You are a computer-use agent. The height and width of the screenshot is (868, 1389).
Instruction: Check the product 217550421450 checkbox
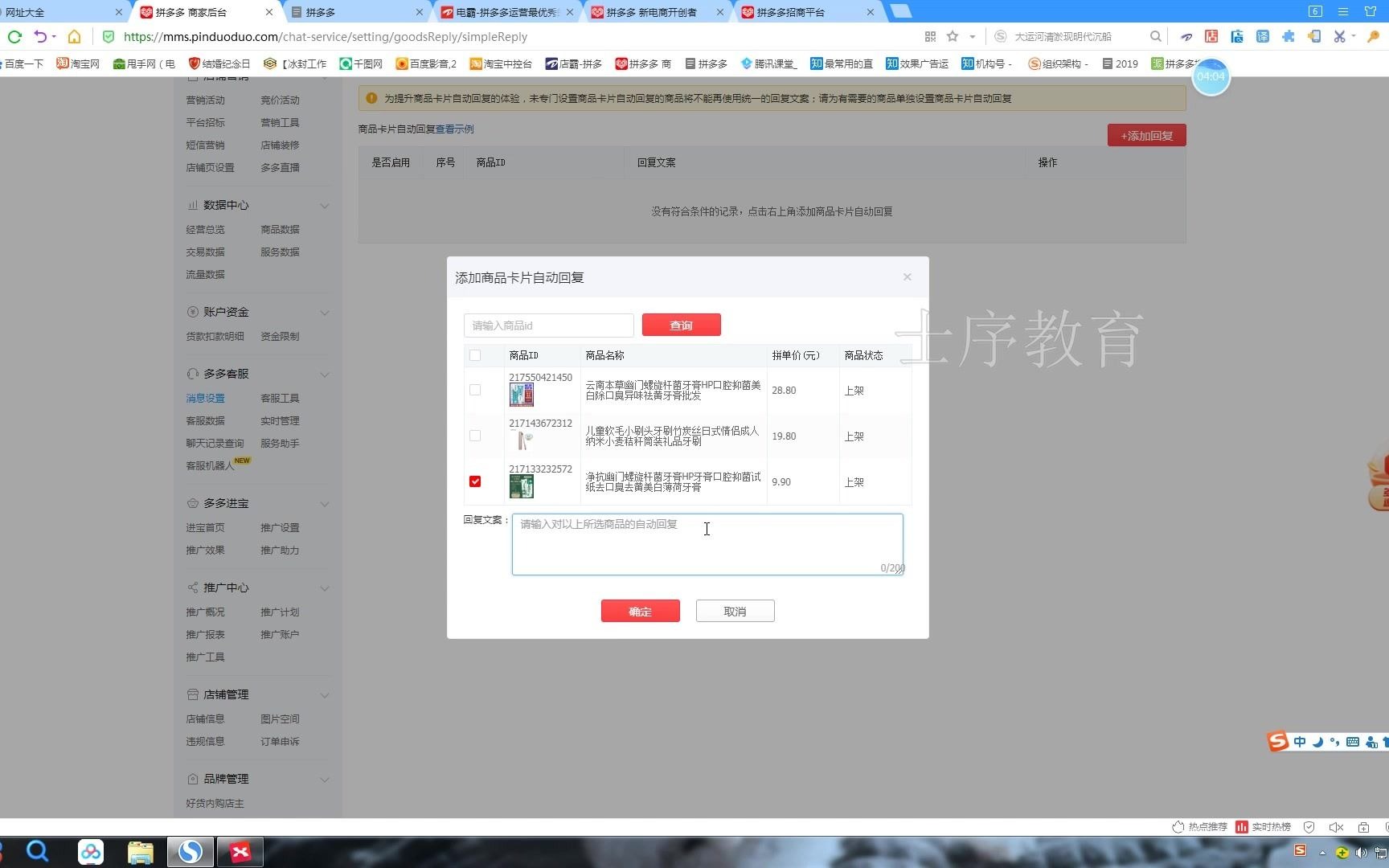click(475, 390)
